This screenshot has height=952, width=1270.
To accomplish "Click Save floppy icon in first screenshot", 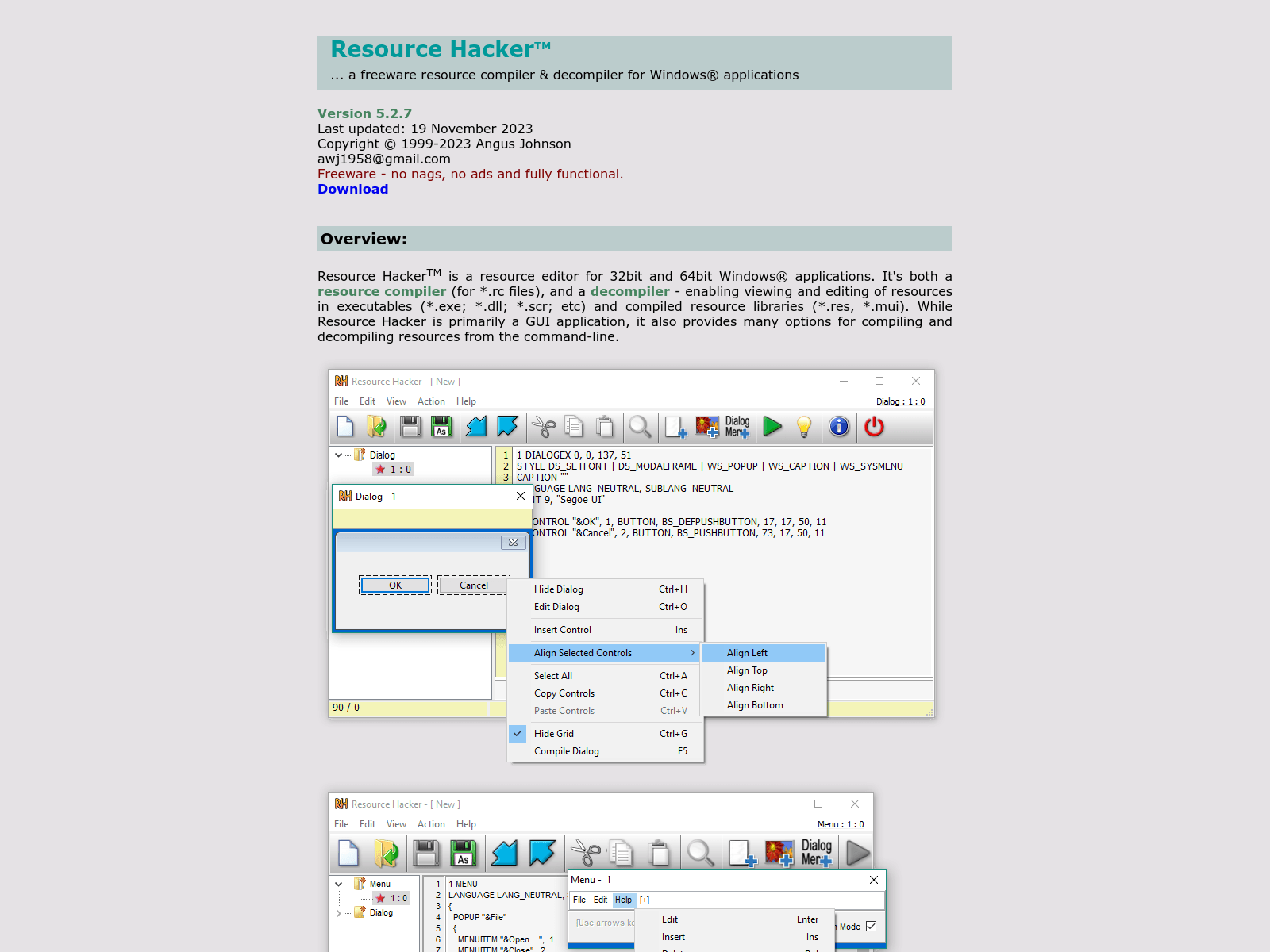I will point(410,427).
